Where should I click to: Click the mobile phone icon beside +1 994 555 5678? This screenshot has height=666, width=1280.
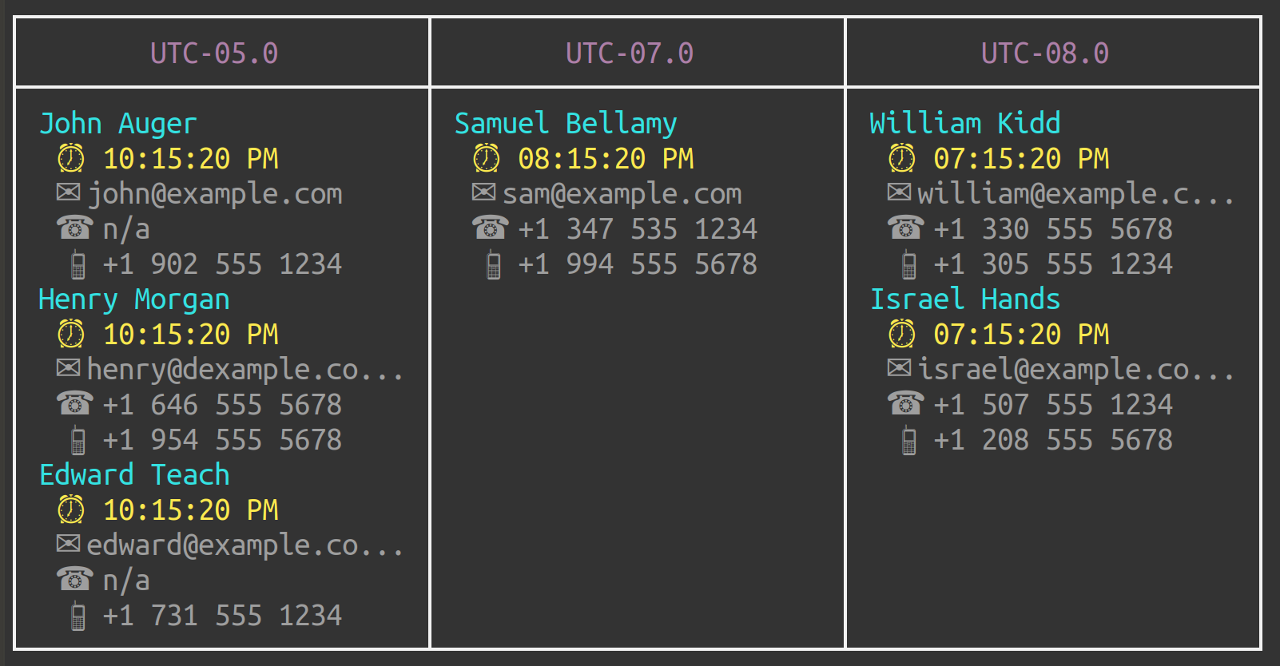click(x=493, y=265)
